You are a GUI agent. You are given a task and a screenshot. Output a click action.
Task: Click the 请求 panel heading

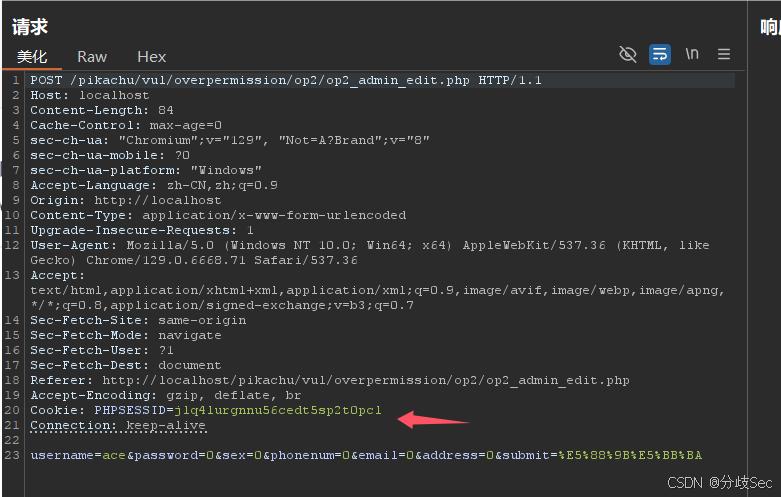(x=30, y=27)
